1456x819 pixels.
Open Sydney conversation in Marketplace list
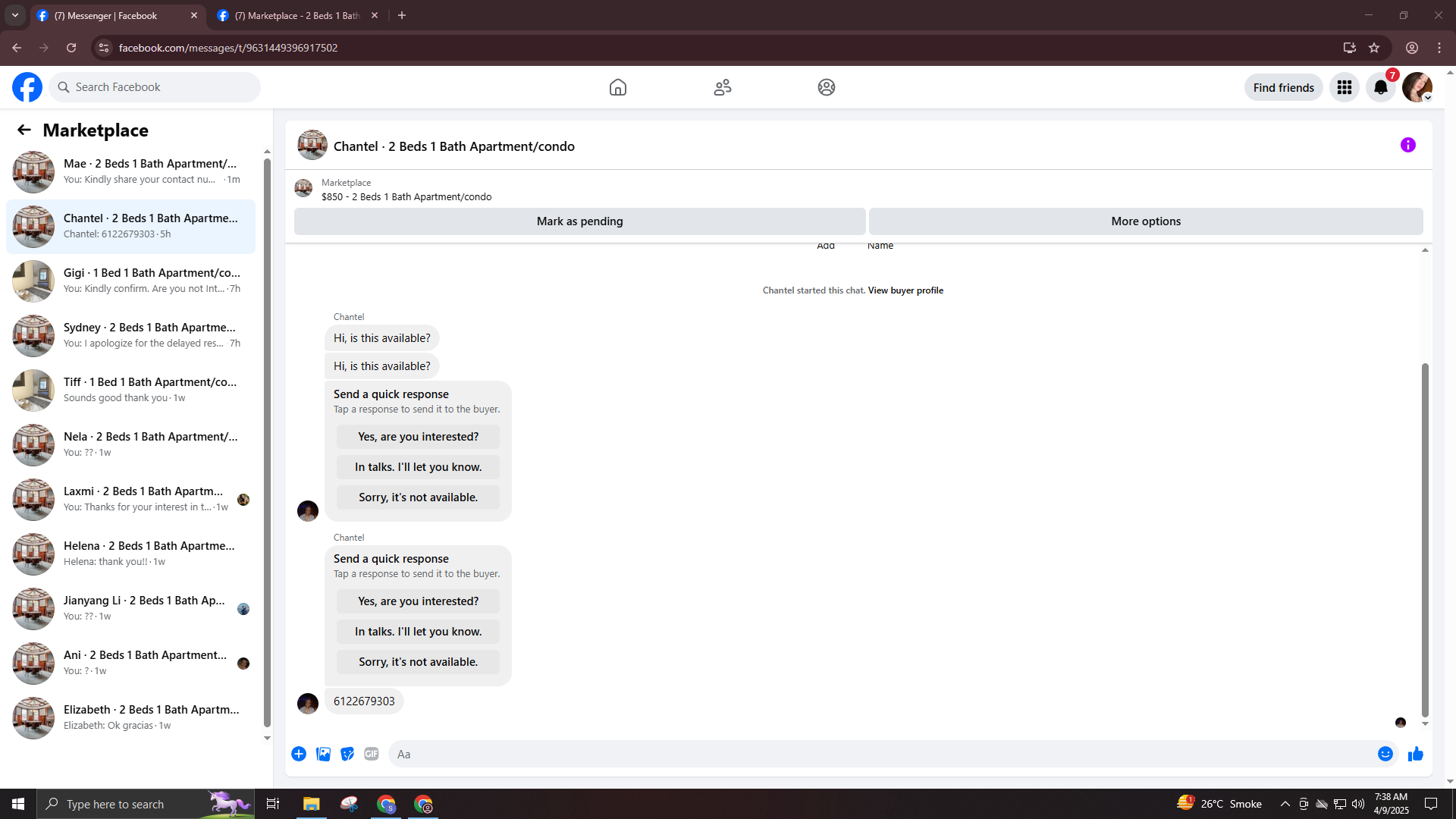pyautogui.click(x=130, y=335)
